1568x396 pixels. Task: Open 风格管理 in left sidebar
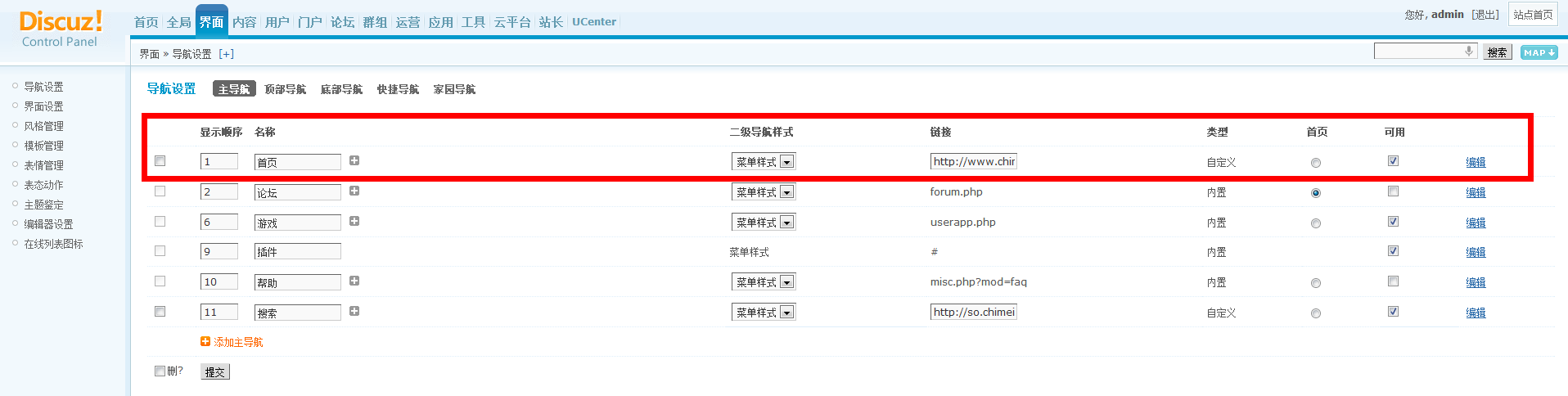tap(43, 126)
